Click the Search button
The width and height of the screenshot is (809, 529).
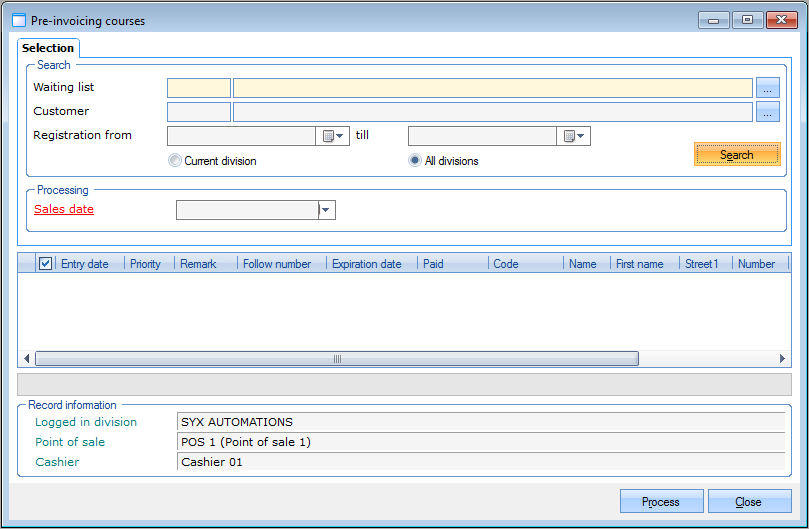tap(737, 155)
